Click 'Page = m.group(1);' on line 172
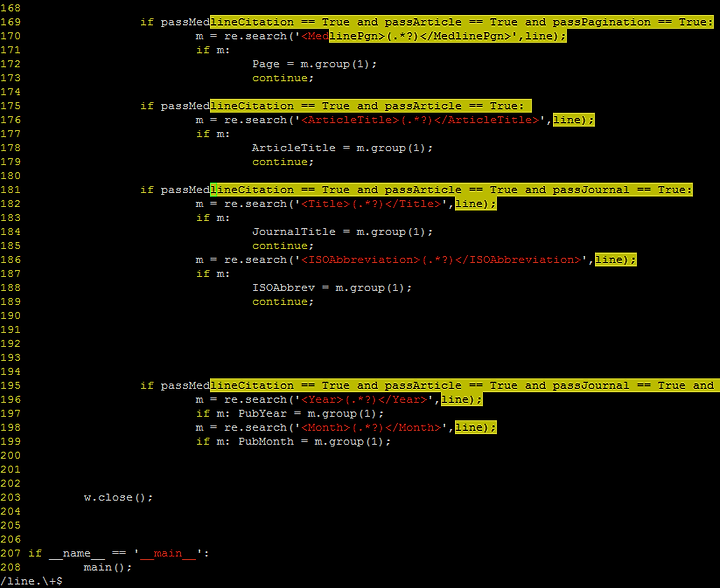 (x=315, y=64)
